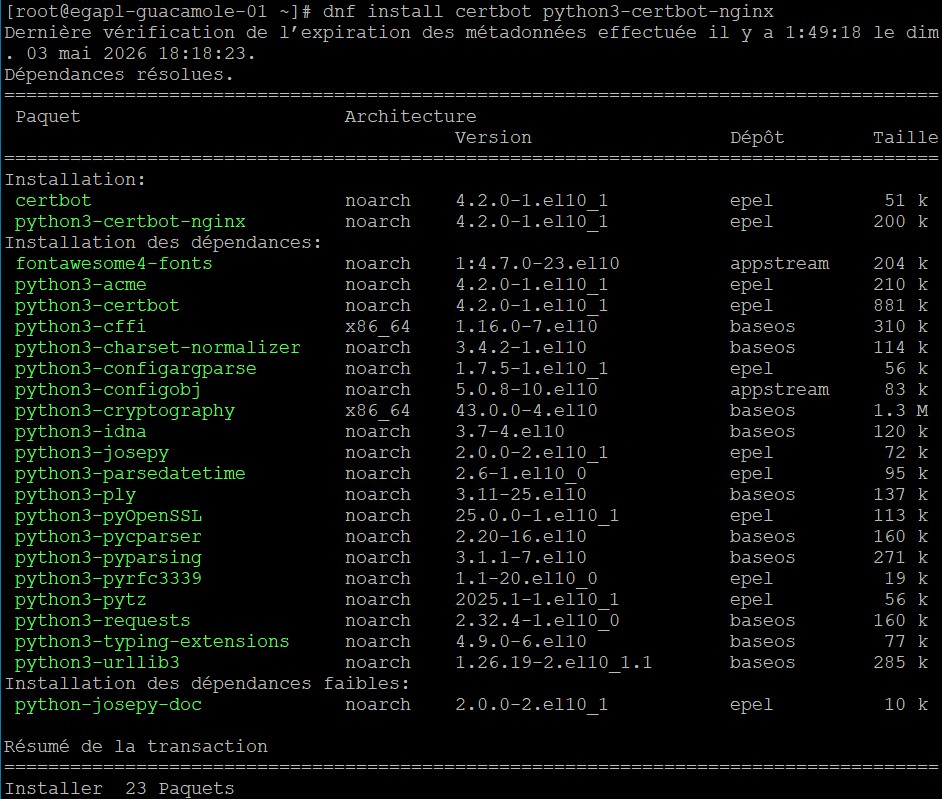
Task: Select python3-pycparser package name
Action: (x=108, y=537)
